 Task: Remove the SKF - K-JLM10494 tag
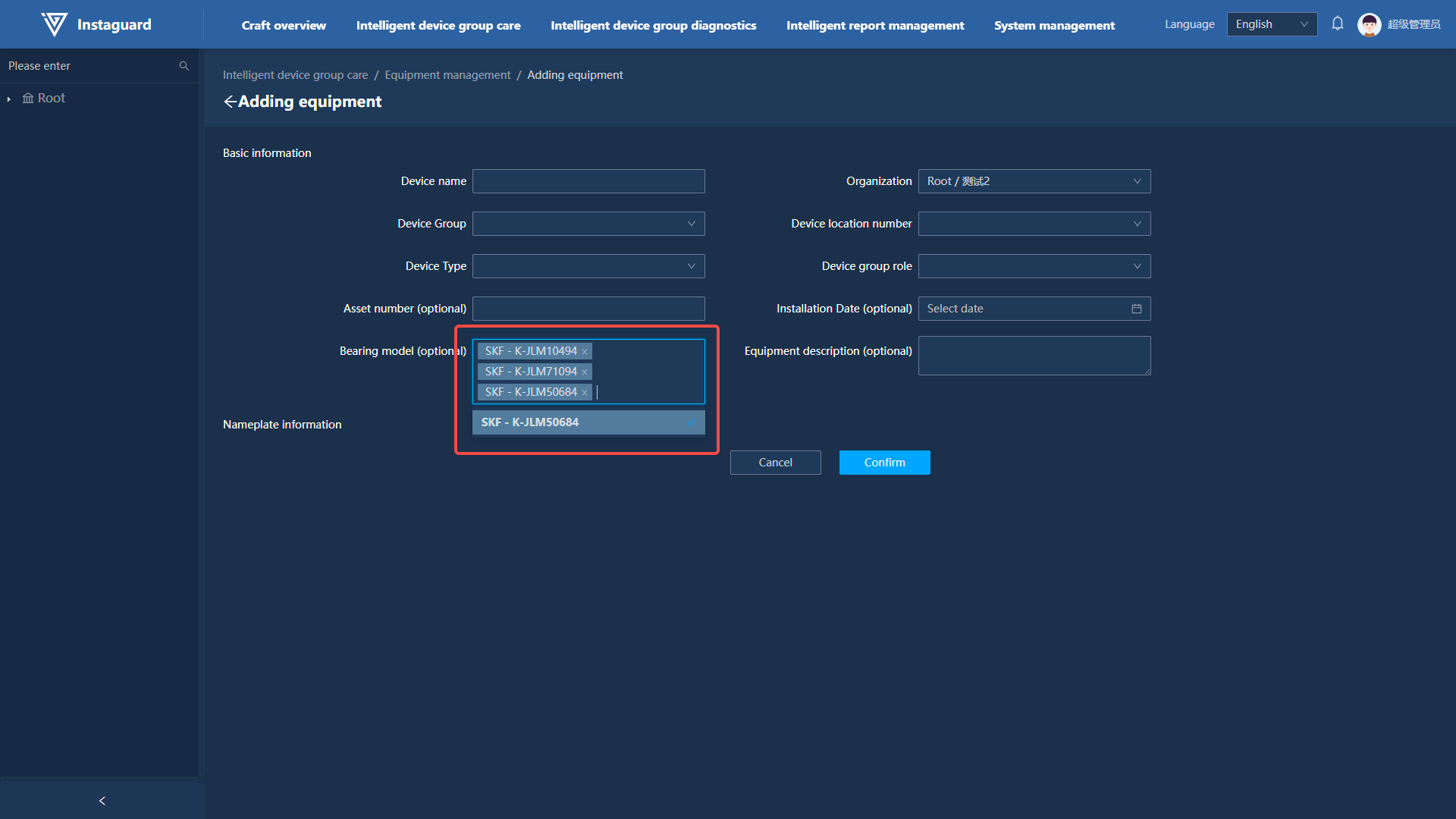pos(585,352)
